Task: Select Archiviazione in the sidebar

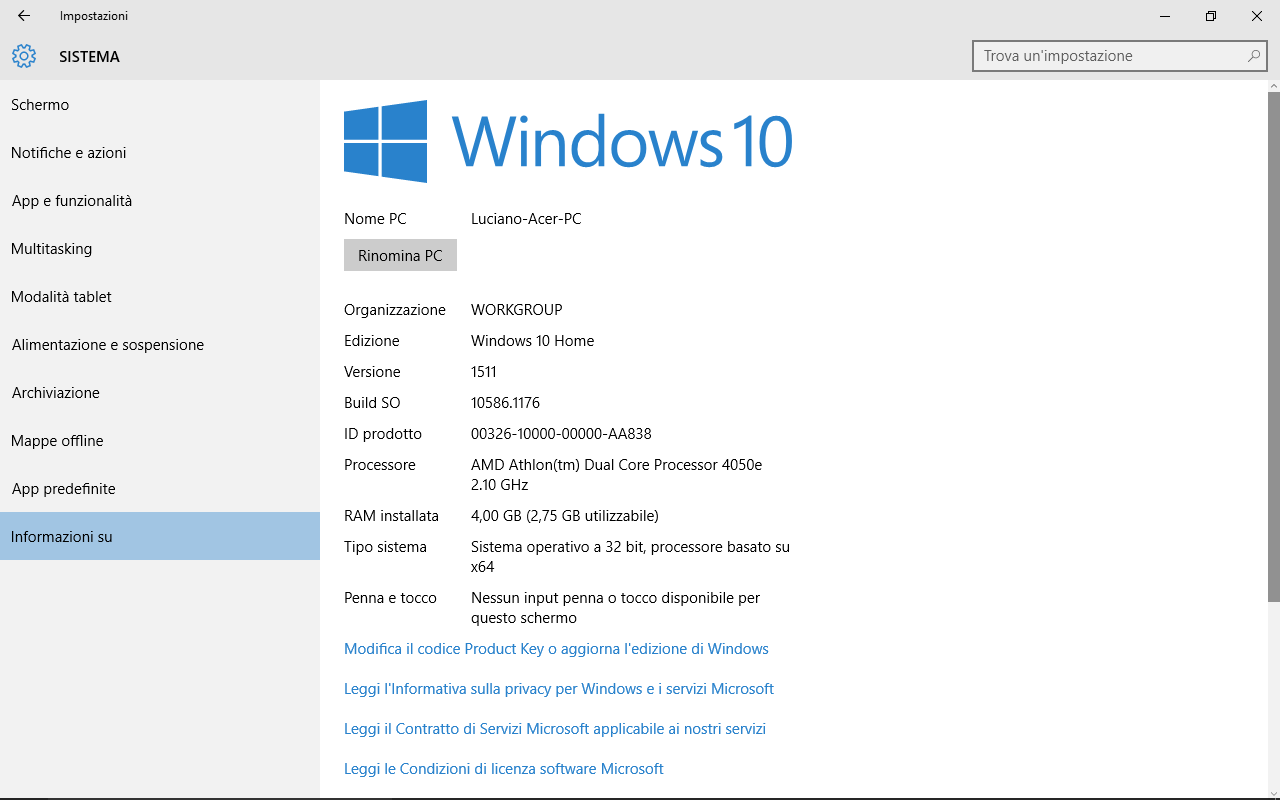Action: (56, 393)
